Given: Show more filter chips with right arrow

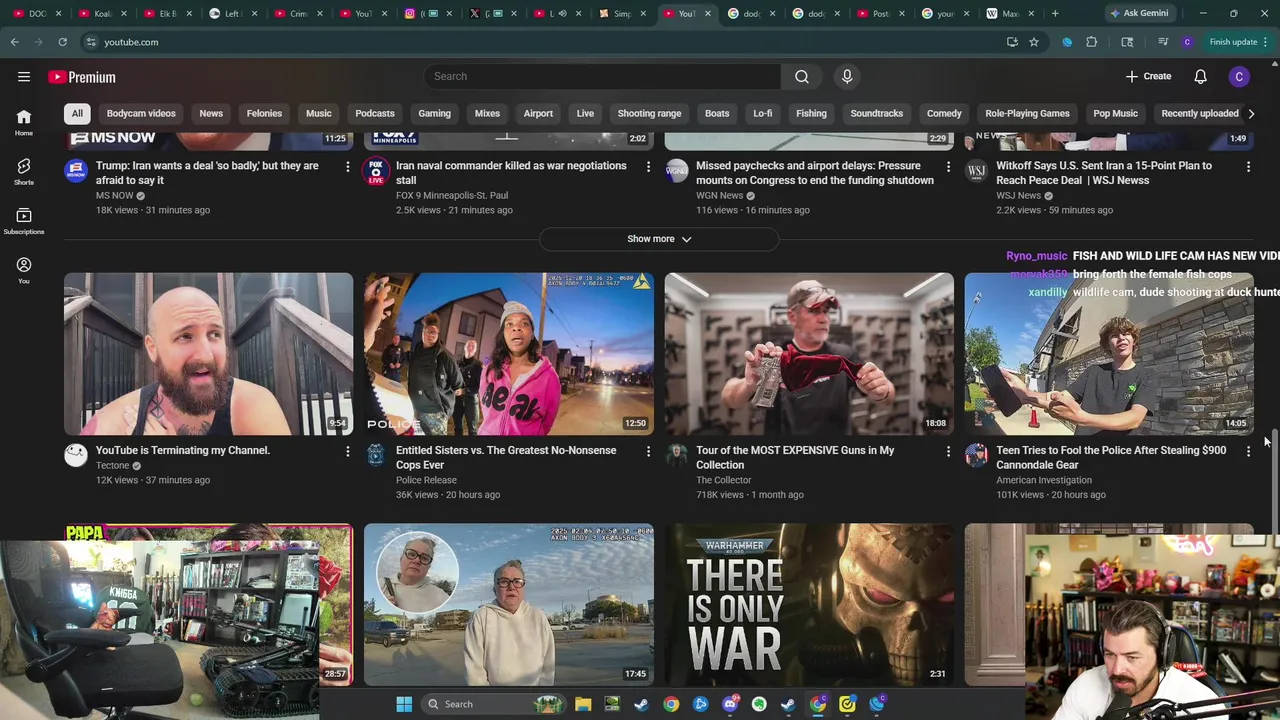Looking at the screenshot, I should click(x=1251, y=113).
